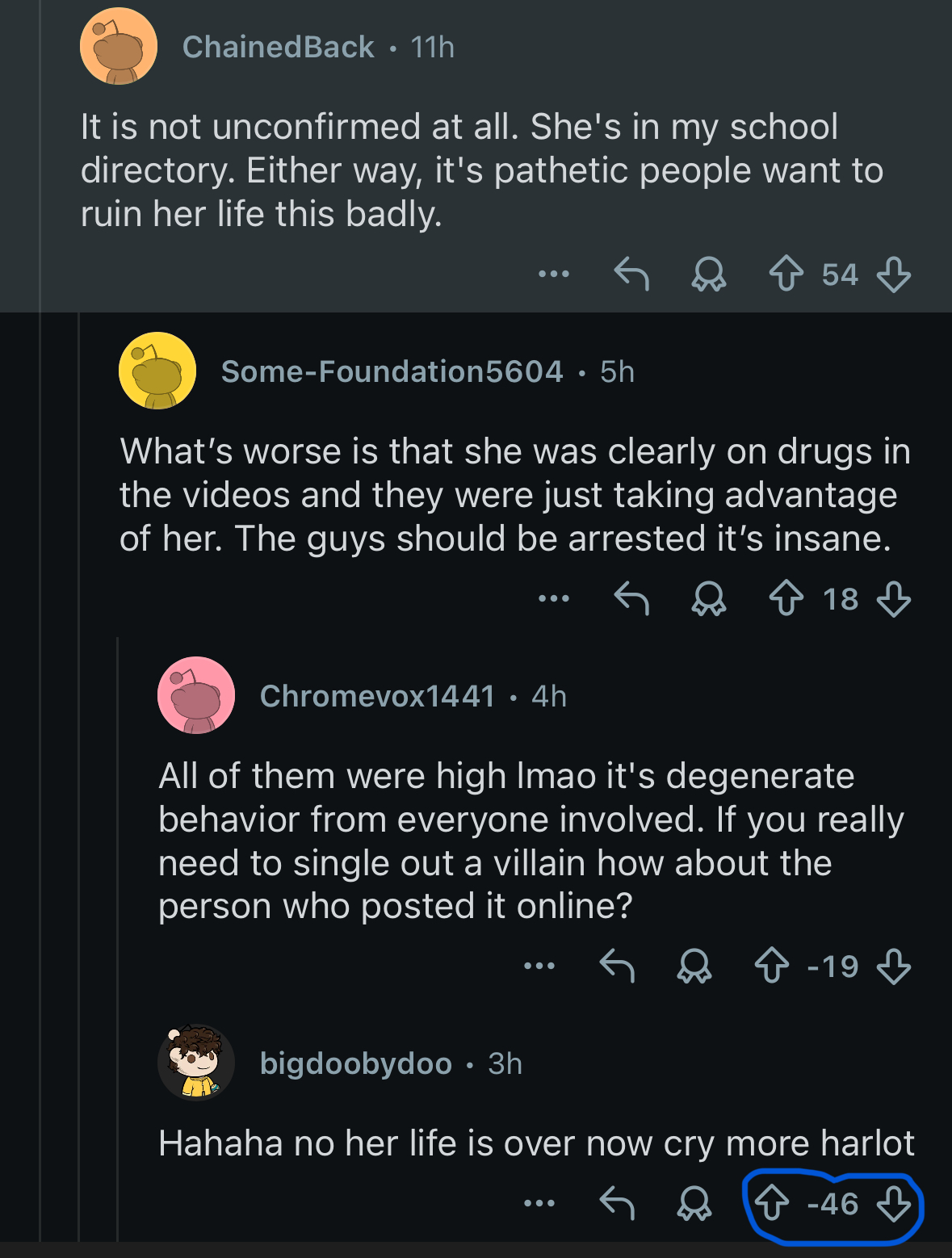Open more options on ChainedBack's comment
This screenshot has height=1258, width=952.
point(554,275)
